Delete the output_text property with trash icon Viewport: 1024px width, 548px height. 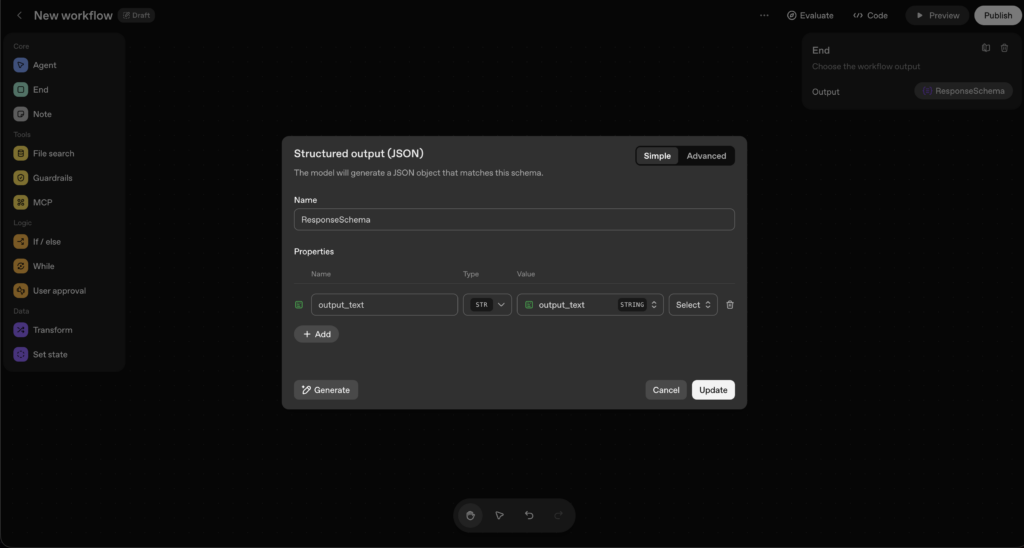729,305
